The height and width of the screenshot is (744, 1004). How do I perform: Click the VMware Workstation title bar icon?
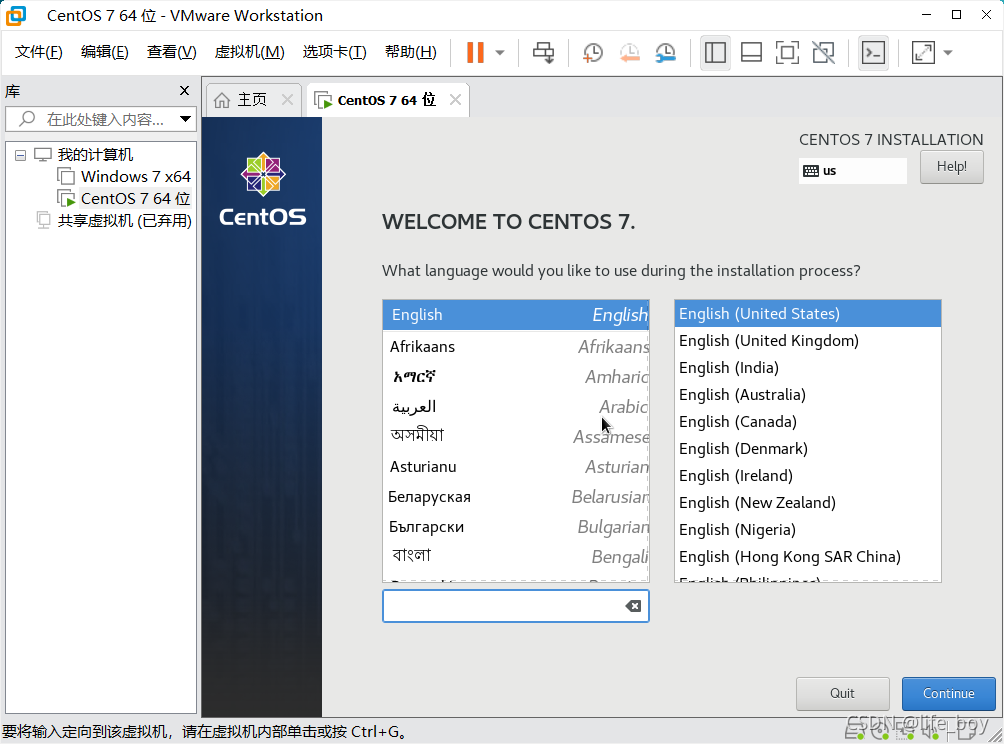click(x=16, y=15)
